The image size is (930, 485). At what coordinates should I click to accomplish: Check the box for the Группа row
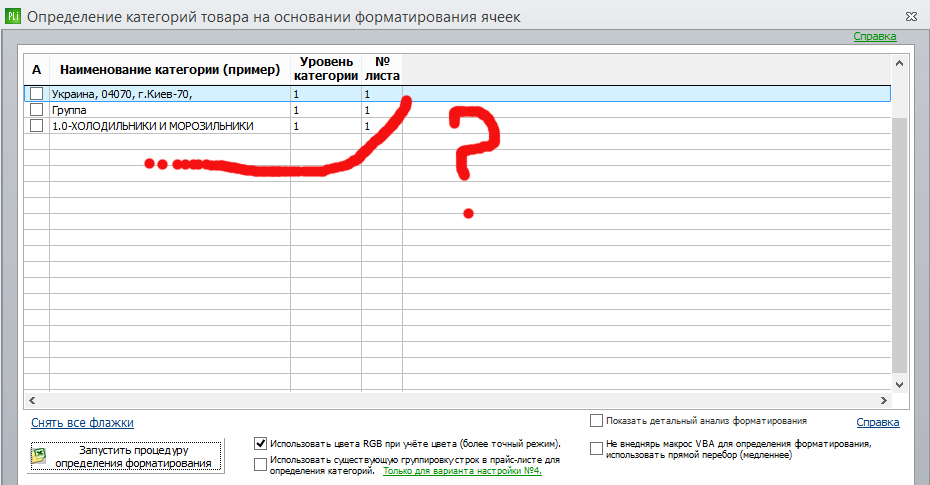[37, 110]
